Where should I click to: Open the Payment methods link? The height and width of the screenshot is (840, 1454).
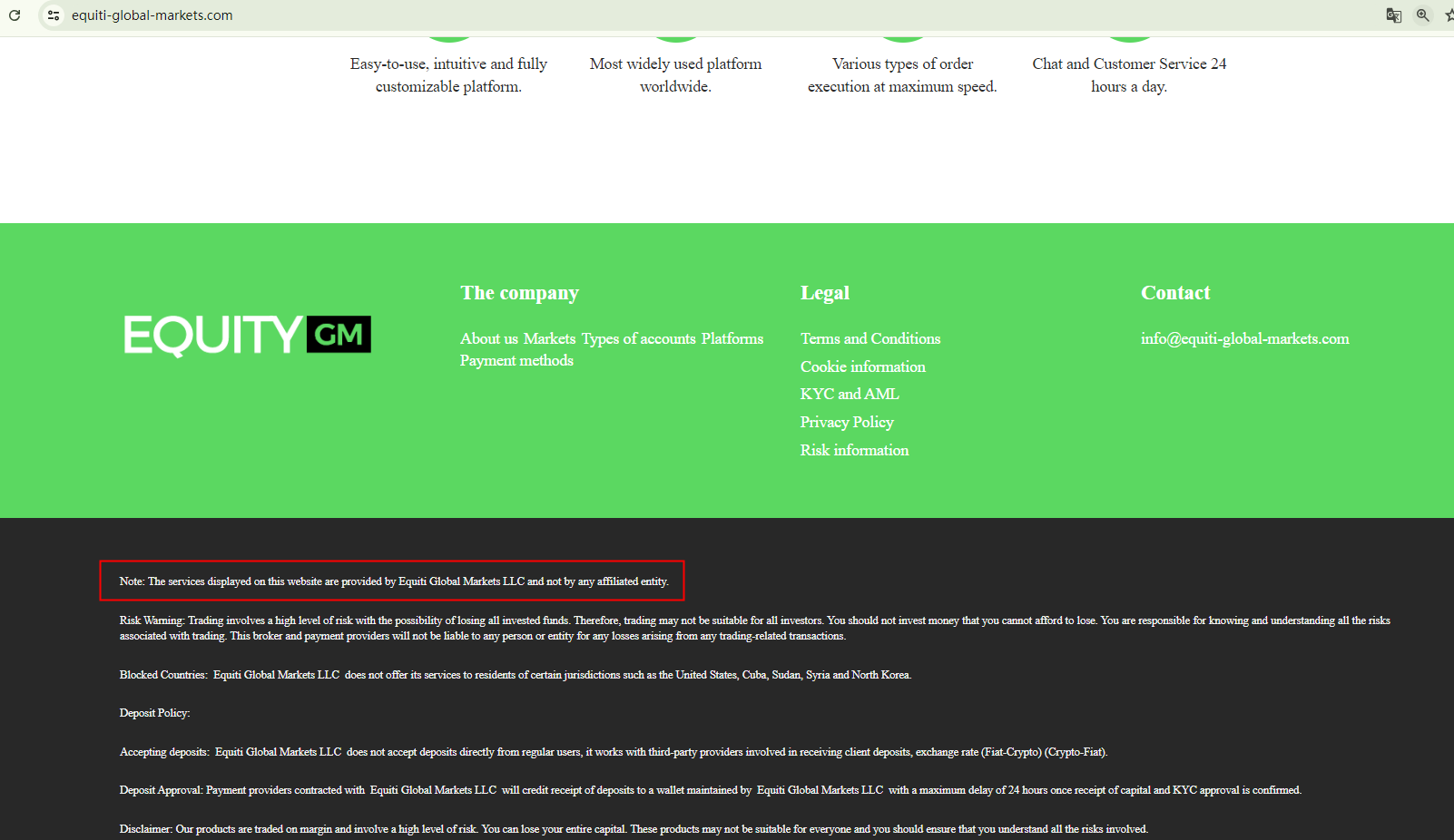coord(516,360)
